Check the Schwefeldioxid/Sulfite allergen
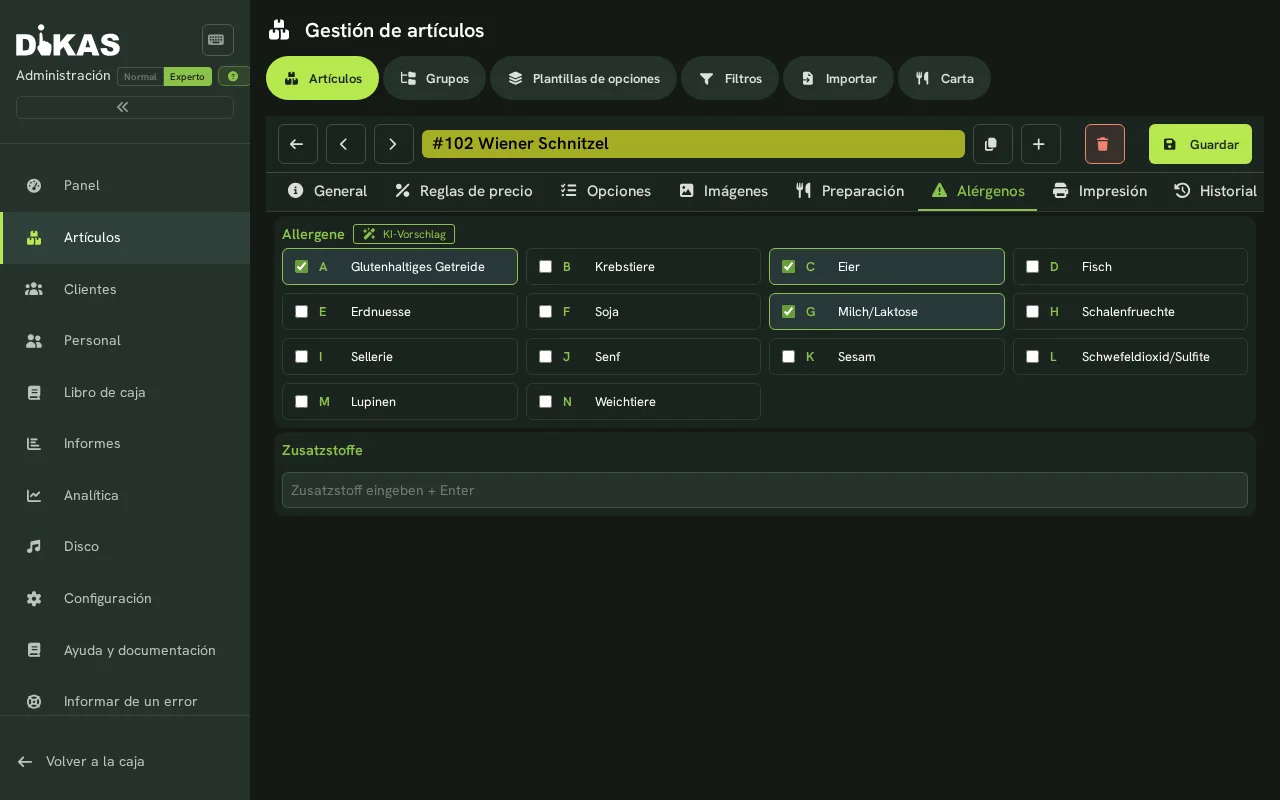The height and width of the screenshot is (800, 1280). (x=1032, y=357)
